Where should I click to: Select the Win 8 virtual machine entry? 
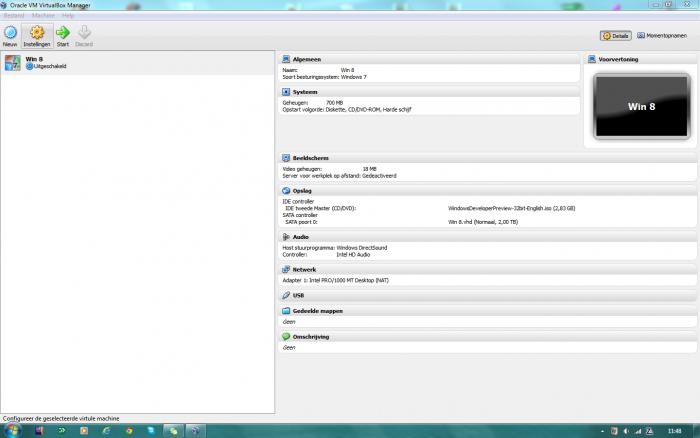click(x=138, y=63)
